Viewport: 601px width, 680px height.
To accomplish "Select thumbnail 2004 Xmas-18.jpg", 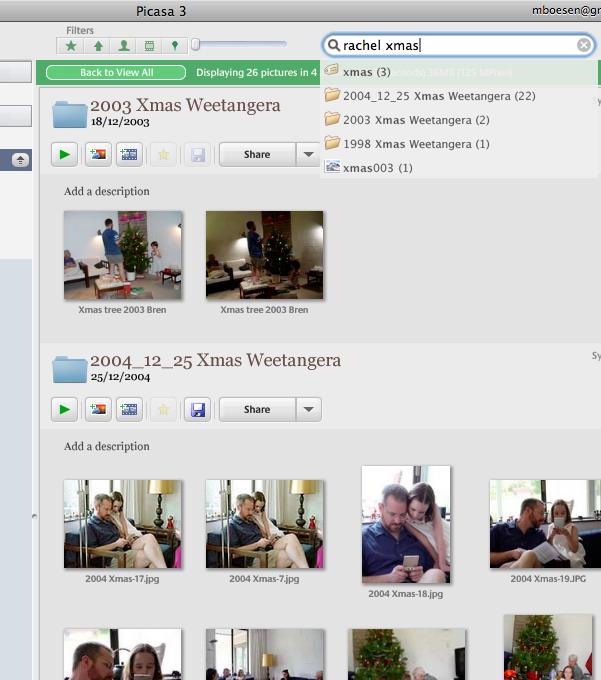I will point(406,524).
